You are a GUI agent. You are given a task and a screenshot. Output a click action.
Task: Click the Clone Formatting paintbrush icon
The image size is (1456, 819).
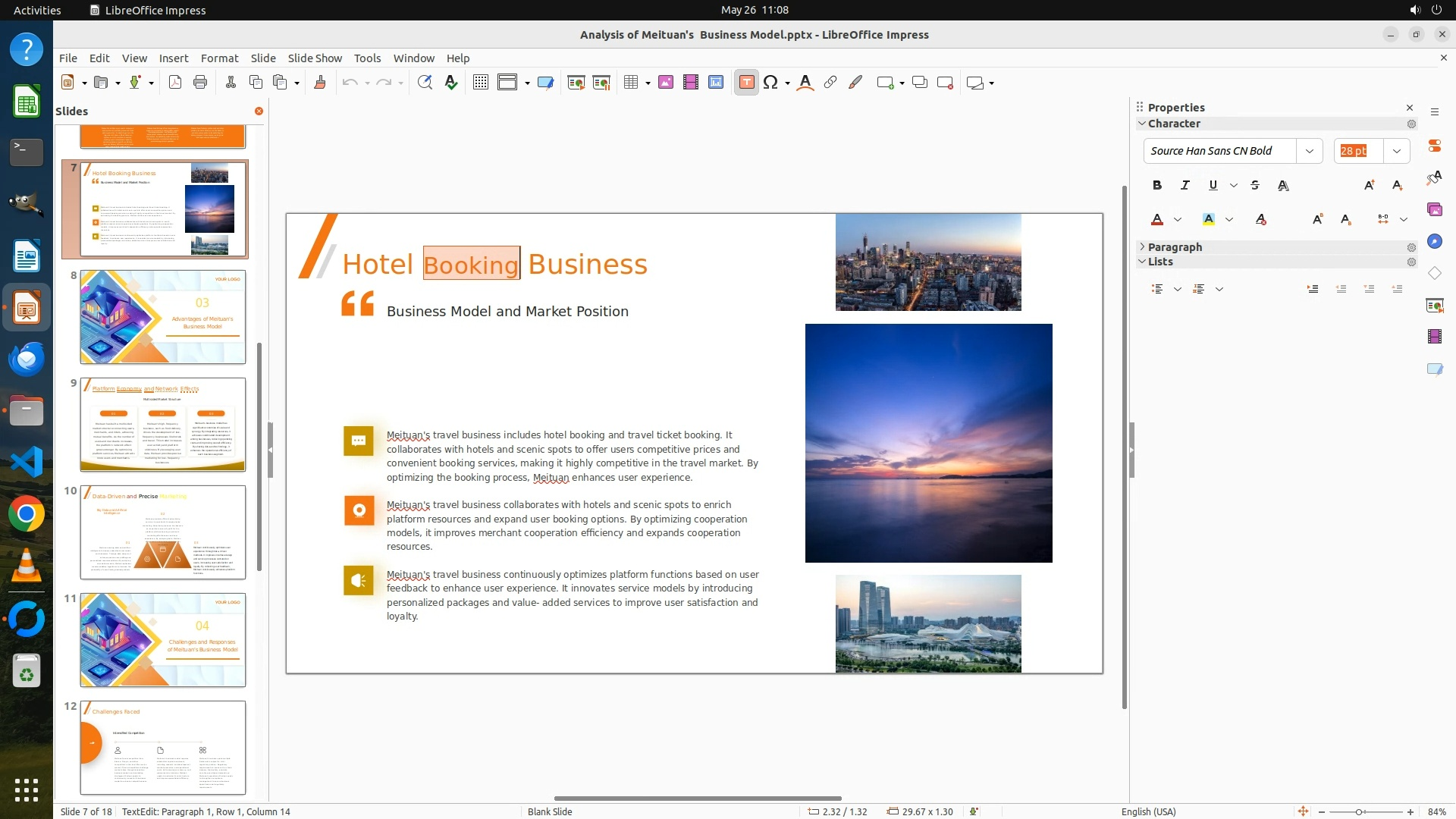pos(319,83)
